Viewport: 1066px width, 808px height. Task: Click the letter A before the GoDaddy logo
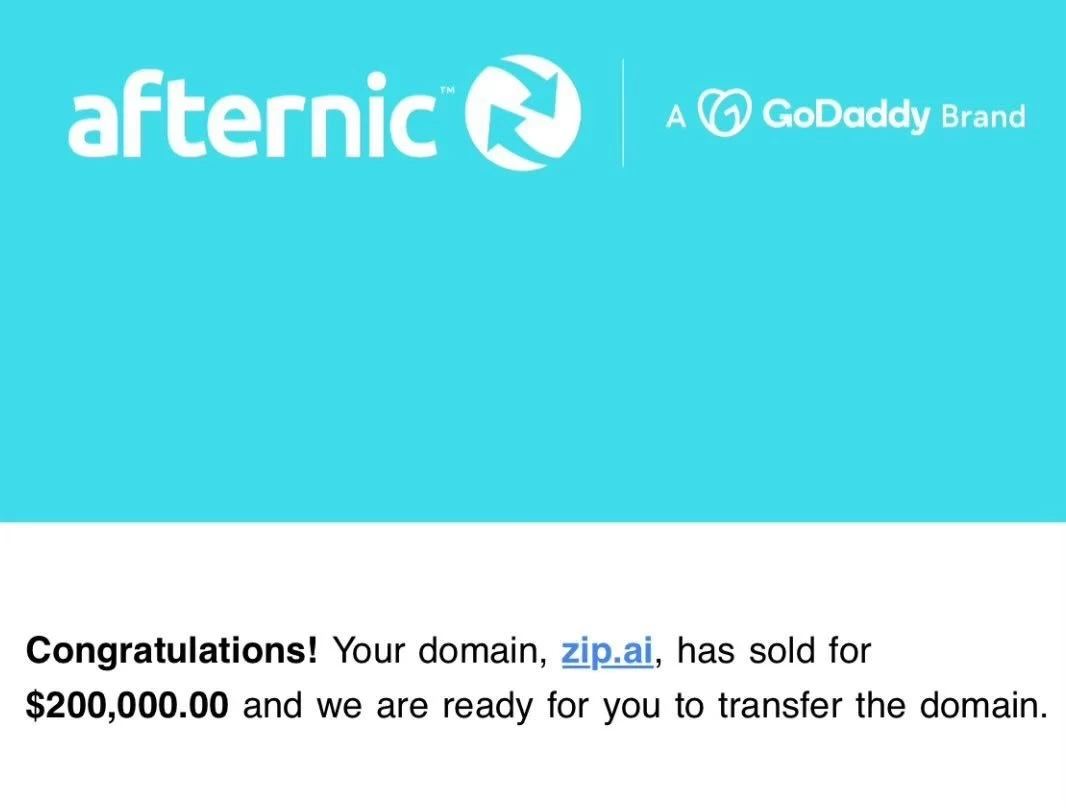pos(675,118)
